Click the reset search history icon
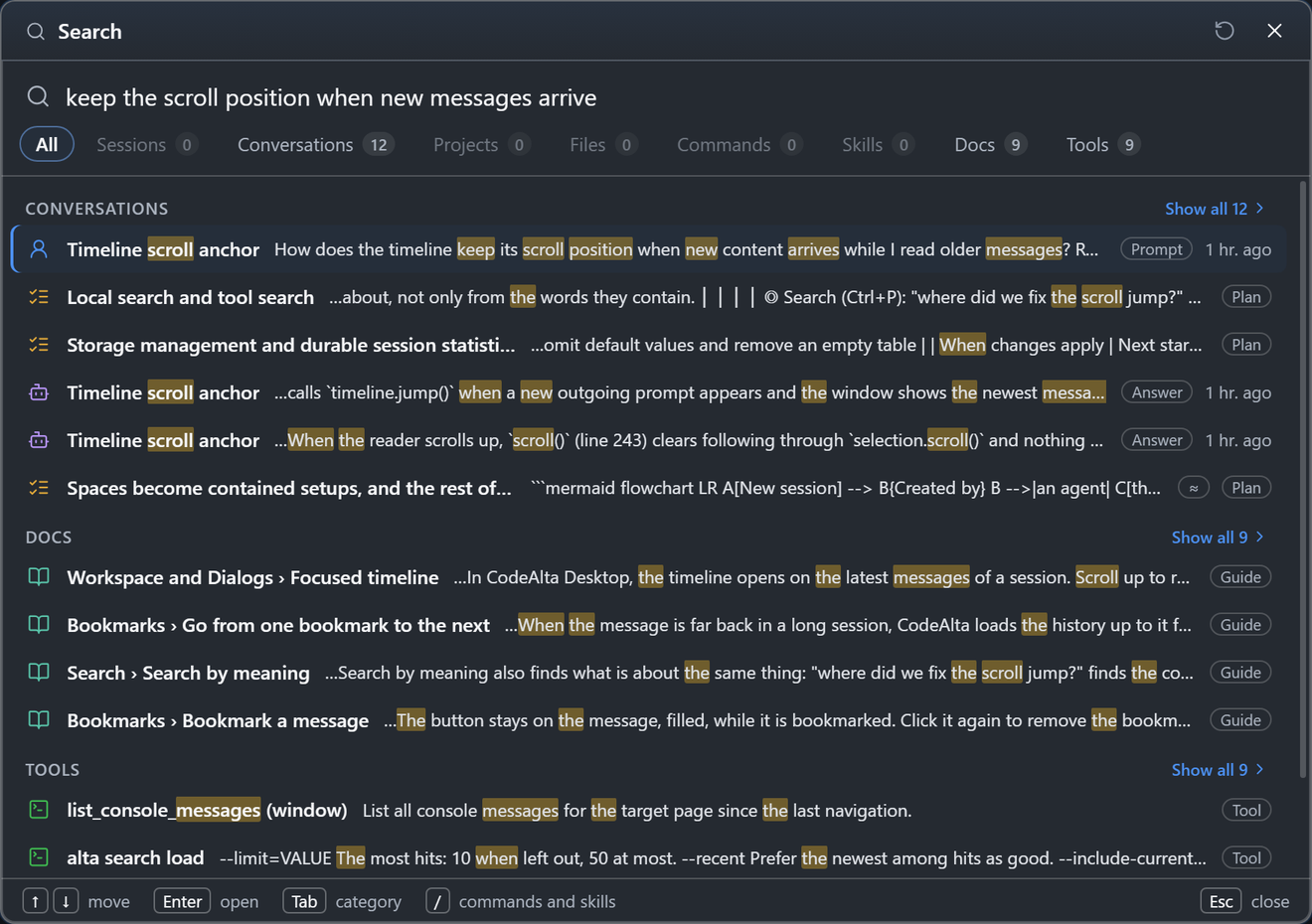 pos(1225,31)
